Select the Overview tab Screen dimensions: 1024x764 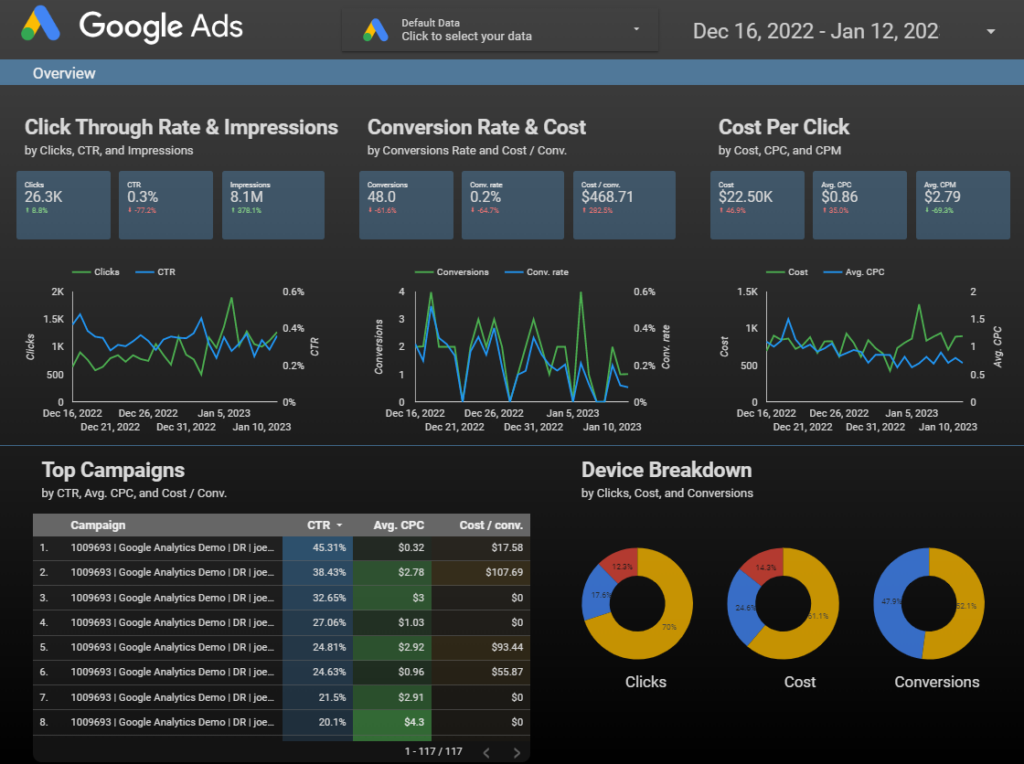pyautogui.click(x=64, y=73)
